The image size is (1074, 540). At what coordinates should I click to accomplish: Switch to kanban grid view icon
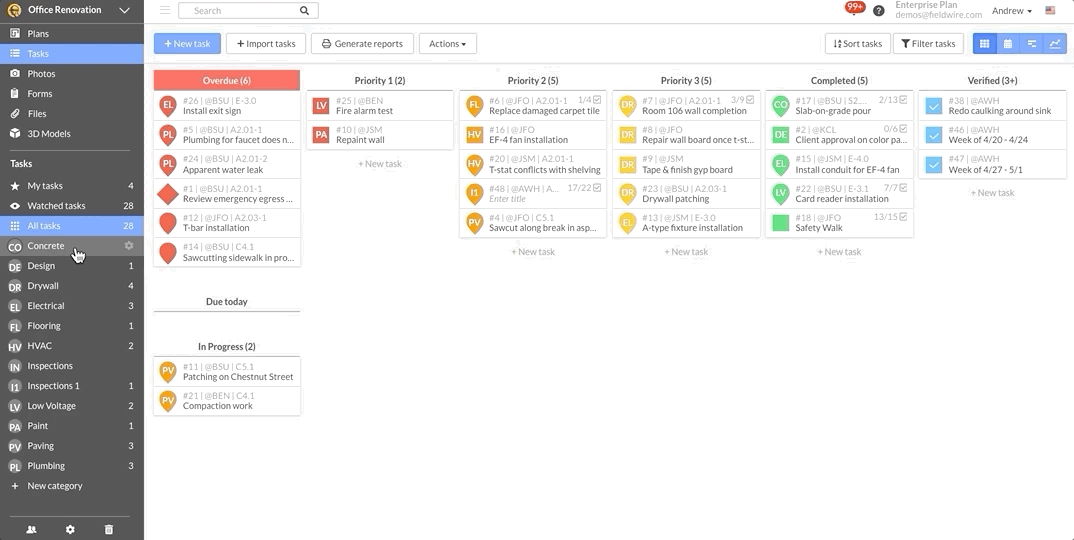[984, 44]
